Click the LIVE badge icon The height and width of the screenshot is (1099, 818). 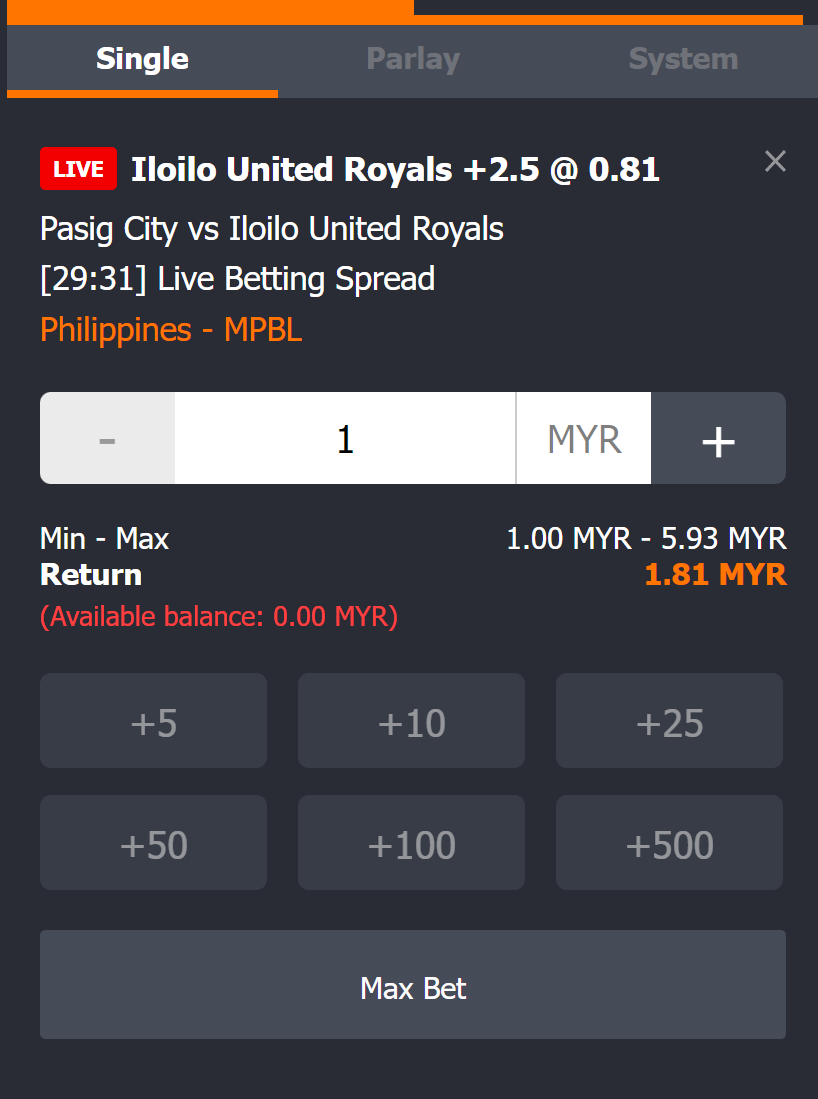pyautogui.click(x=78, y=169)
